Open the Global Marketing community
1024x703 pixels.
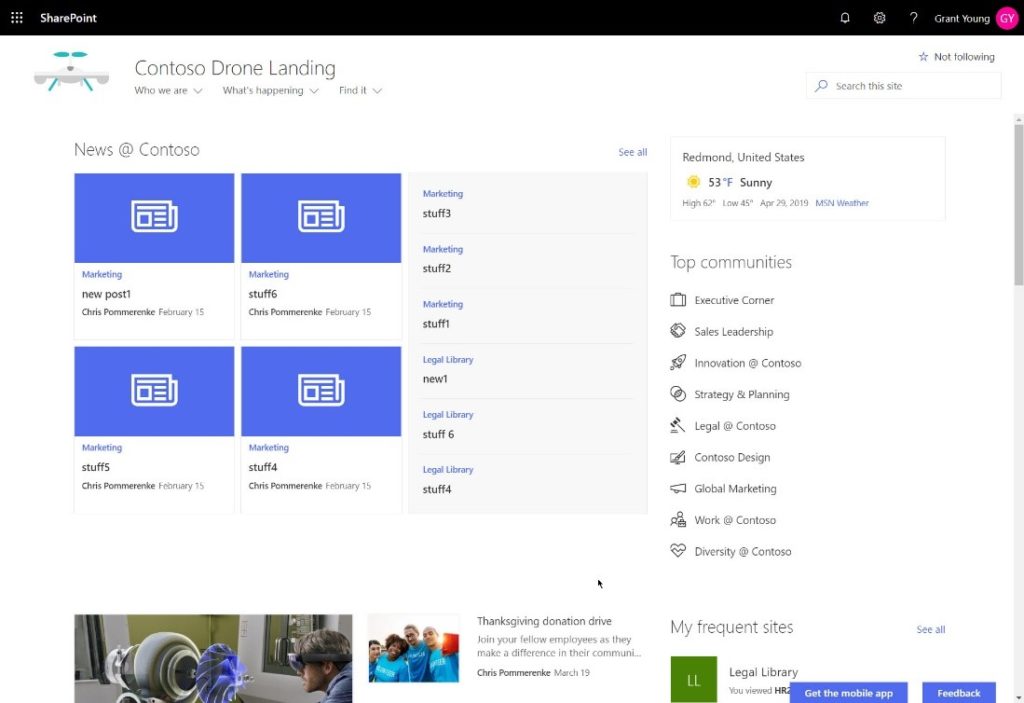[735, 489]
